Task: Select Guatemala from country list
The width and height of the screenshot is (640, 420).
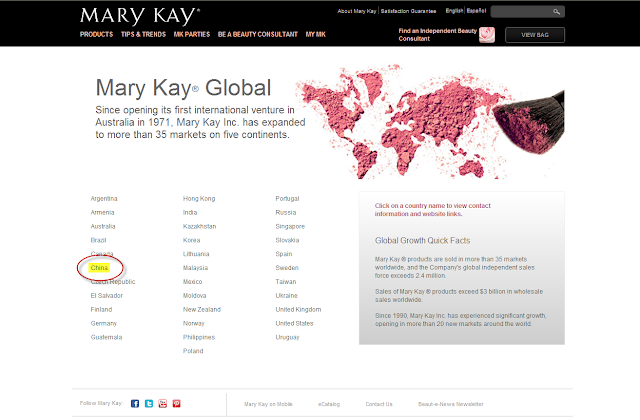Action: point(106,337)
